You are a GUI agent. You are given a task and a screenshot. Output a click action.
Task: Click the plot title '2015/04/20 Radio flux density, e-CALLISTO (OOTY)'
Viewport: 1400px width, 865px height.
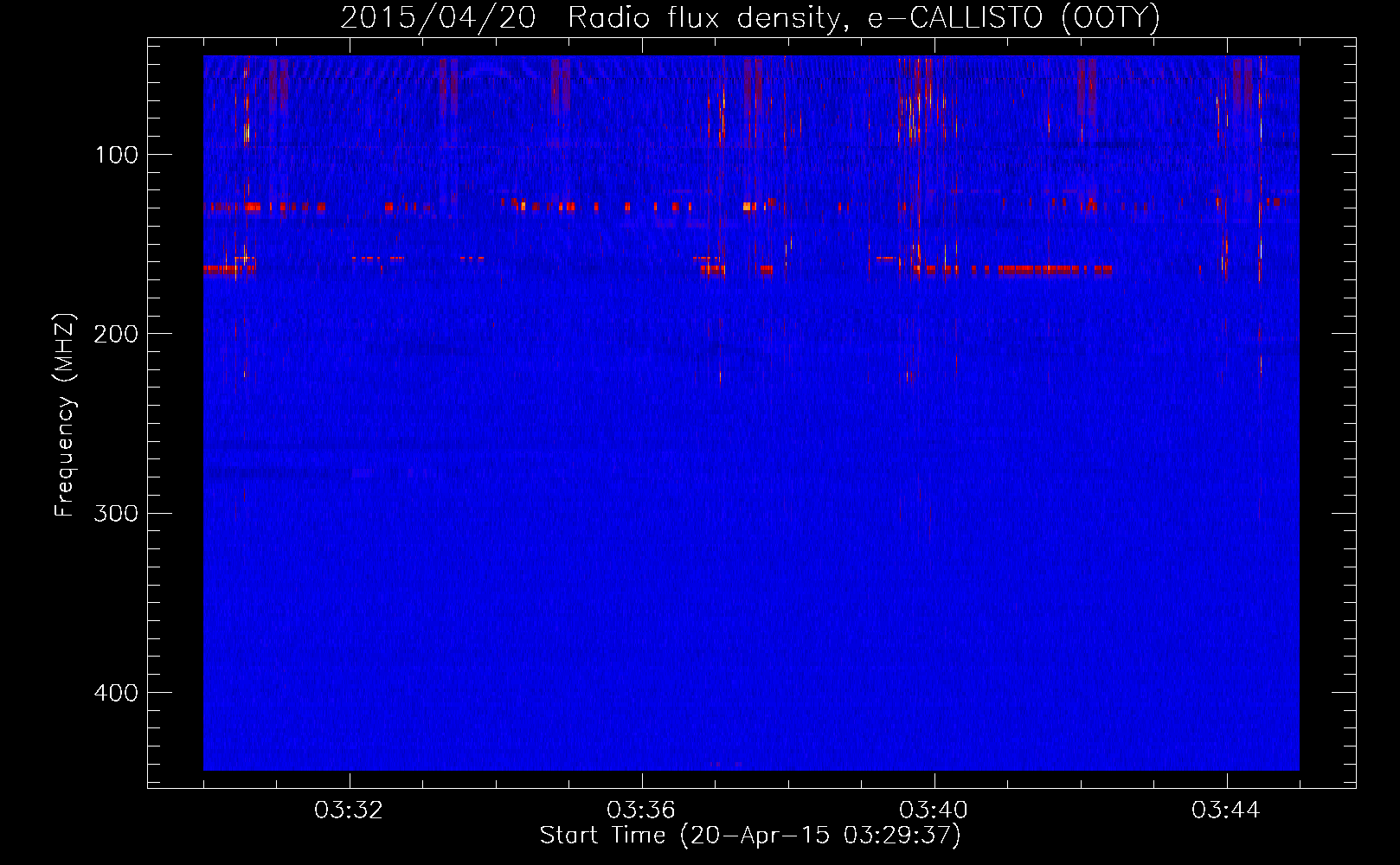tap(750, 18)
